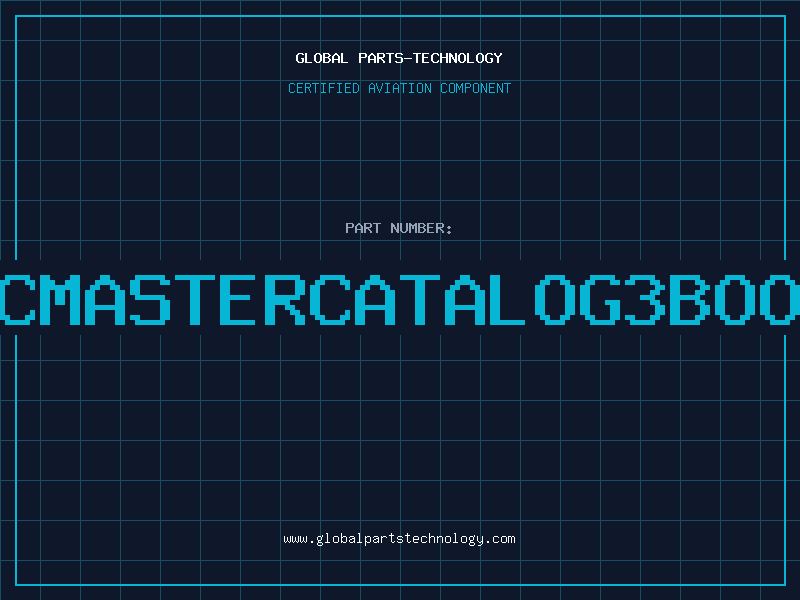Image resolution: width=800 pixels, height=600 pixels.
Task: Click the CERTIFIED AVIATION COMPONENT subtitle
Action: (399, 88)
